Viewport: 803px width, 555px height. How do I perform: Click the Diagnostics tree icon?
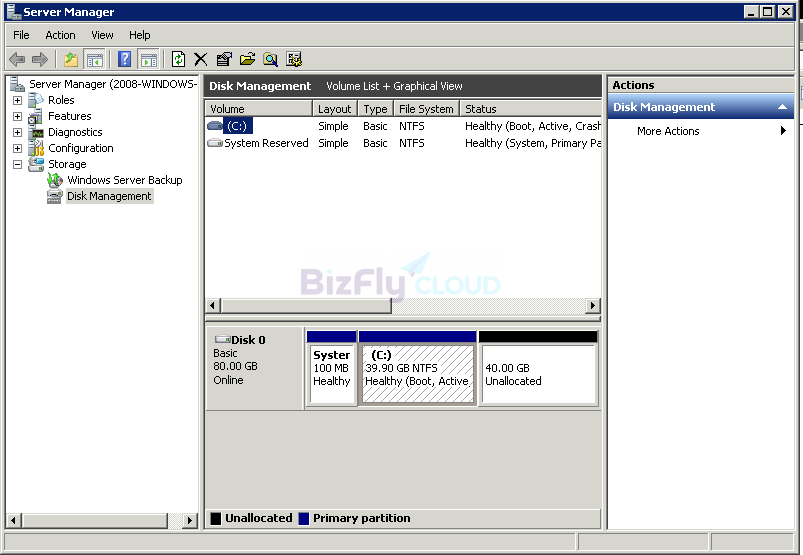coord(36,132)
